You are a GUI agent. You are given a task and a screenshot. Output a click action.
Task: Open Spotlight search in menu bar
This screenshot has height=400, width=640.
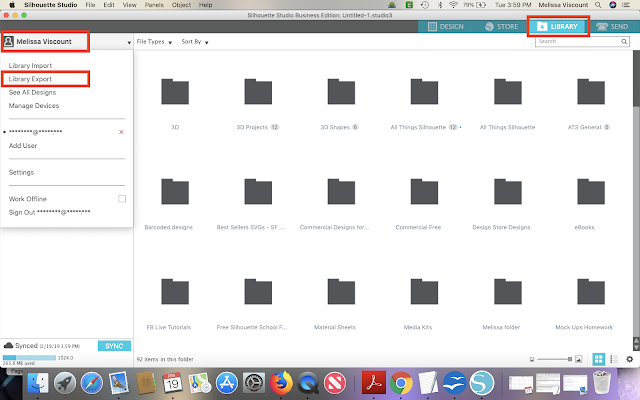coord(598,5)
